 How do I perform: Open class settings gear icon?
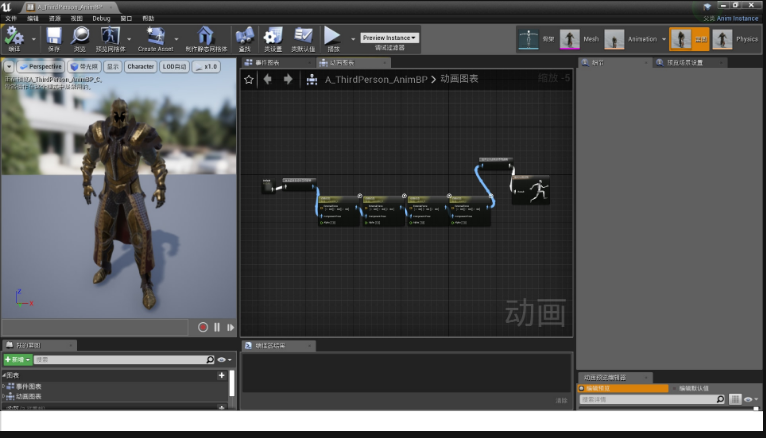[x=273, y=39]
